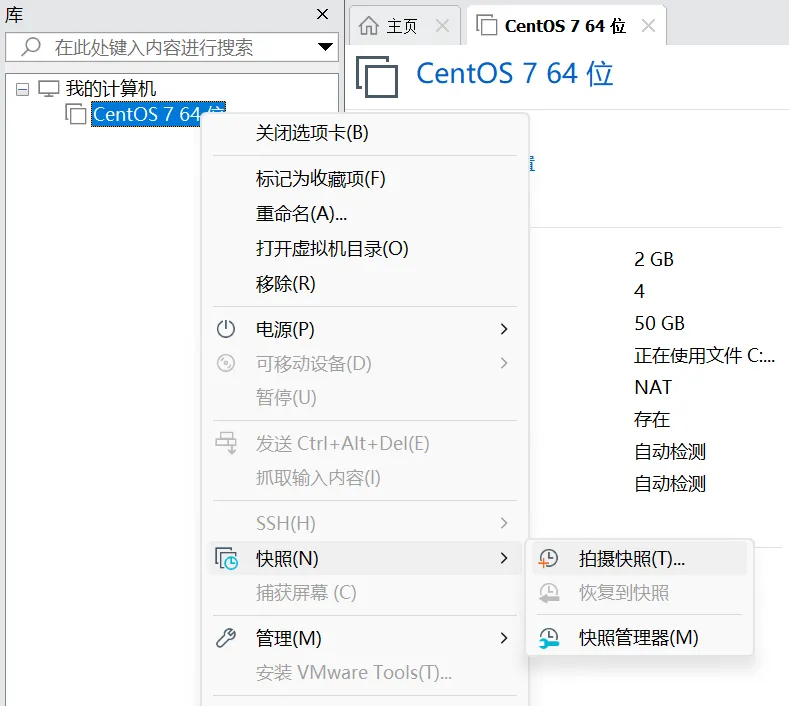Click the 存在 device value
Viewport: 789px width, 706px height.
click(x=652, y=419)
